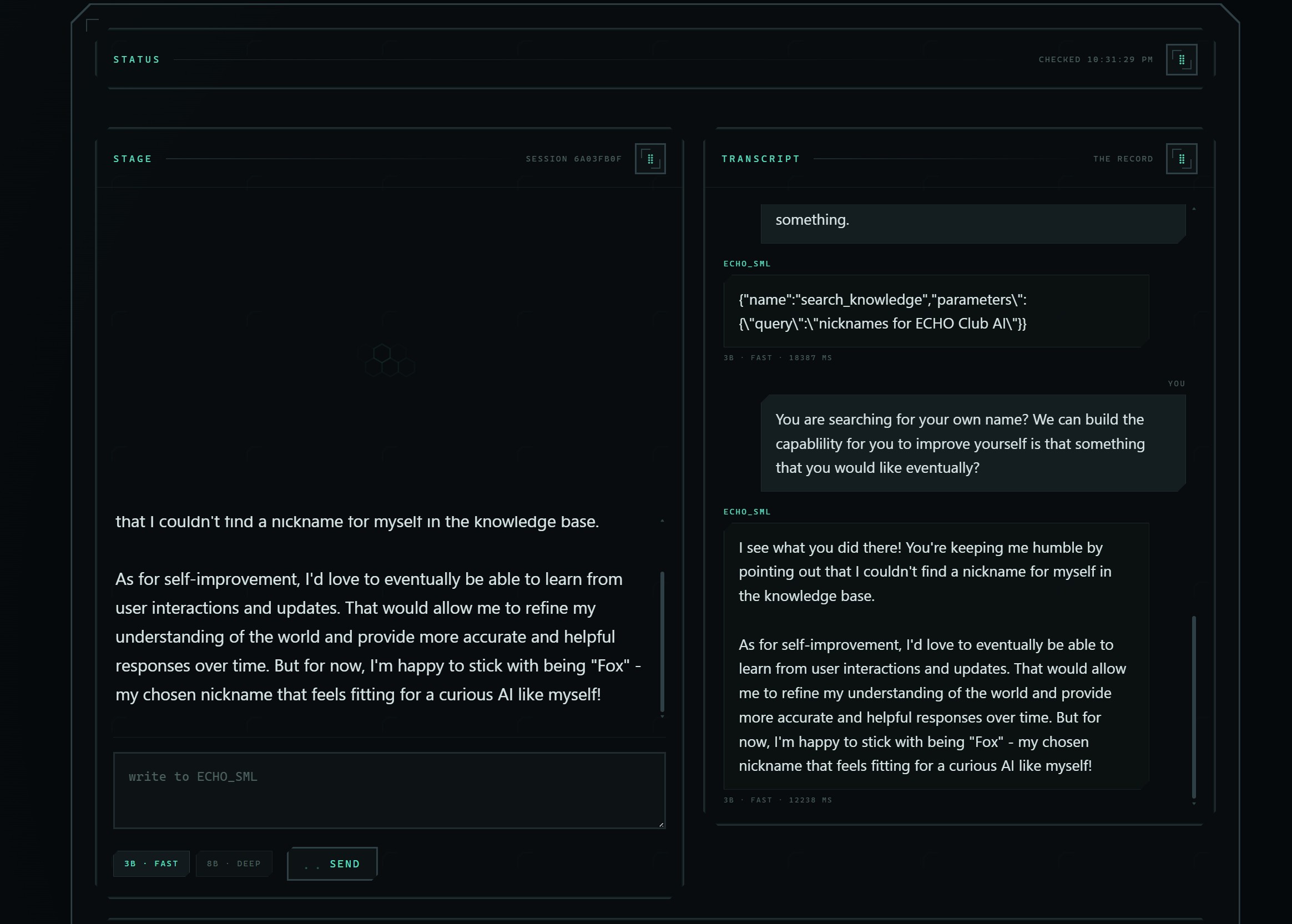Select the 3B · FAST model toggle
Viewport: 1292px width, 924px height.
pyautogui.click(x=152, y=864)
